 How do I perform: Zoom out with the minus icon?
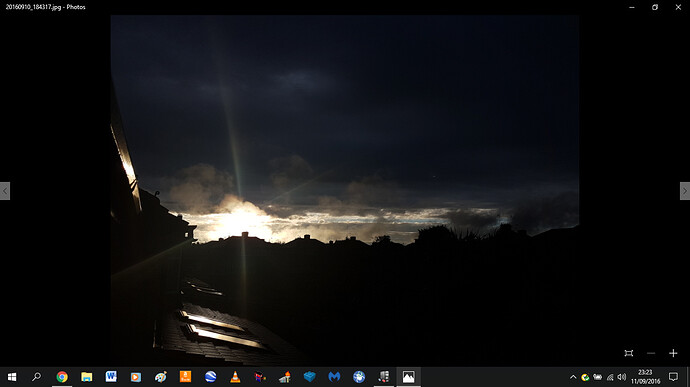[651, 353]
